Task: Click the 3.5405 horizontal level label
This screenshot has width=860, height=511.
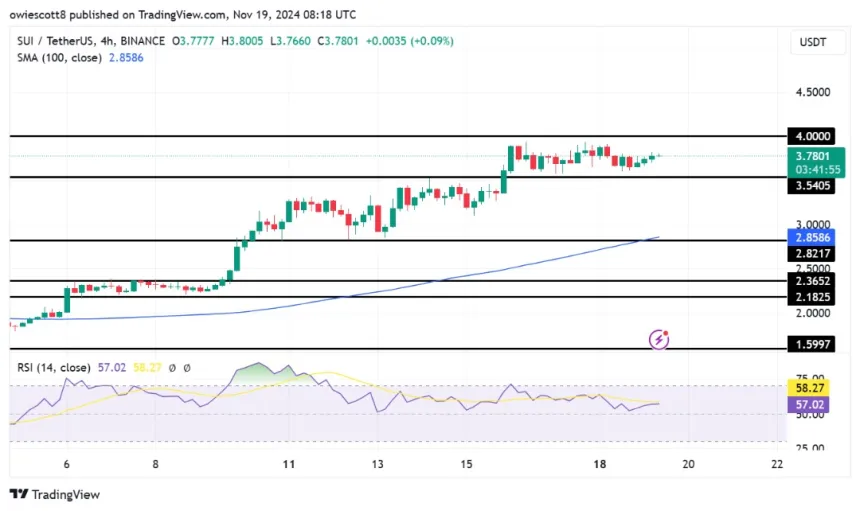Action: click(812, 186)
